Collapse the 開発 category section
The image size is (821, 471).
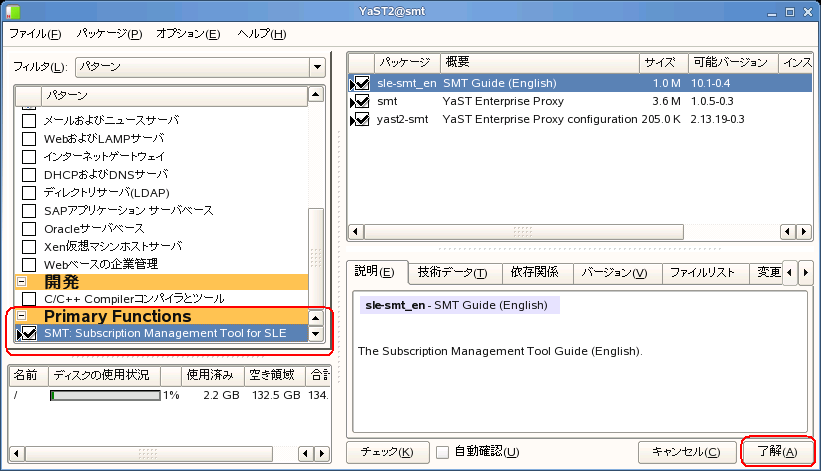pyautogui.click(x=21, y=282)
